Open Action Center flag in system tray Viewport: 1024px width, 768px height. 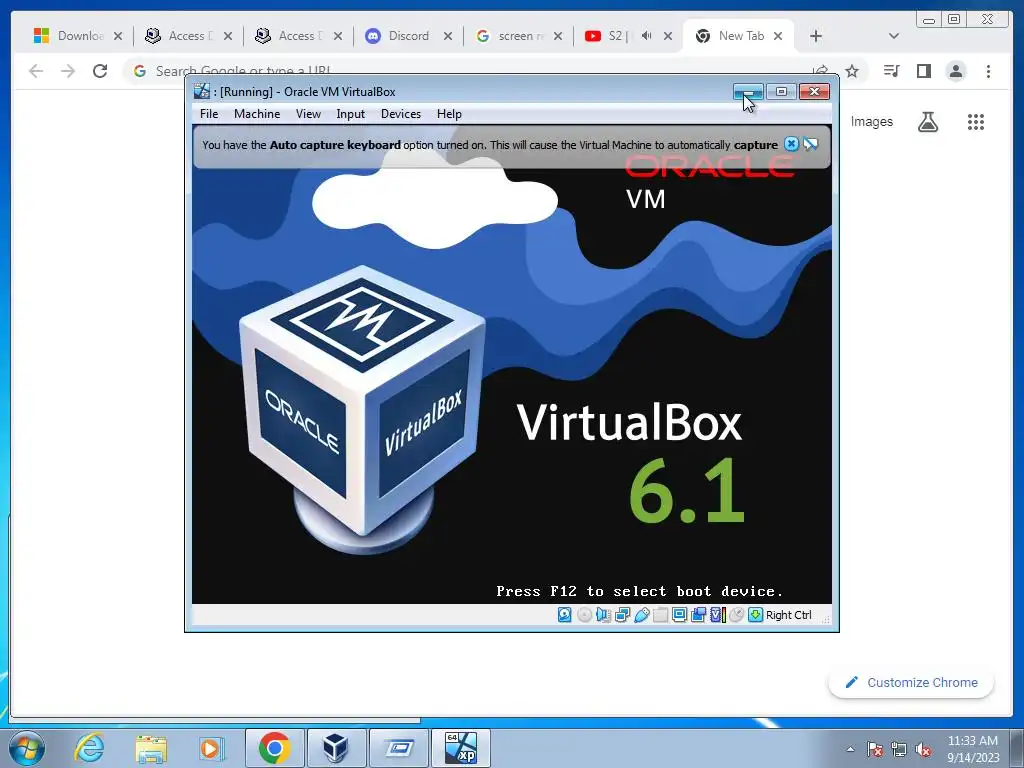coord(875,749)
